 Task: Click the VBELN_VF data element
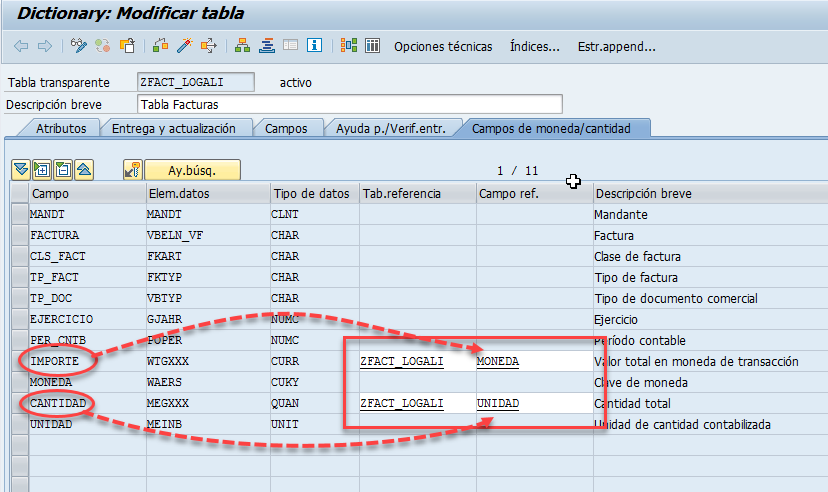click(175, 235)
